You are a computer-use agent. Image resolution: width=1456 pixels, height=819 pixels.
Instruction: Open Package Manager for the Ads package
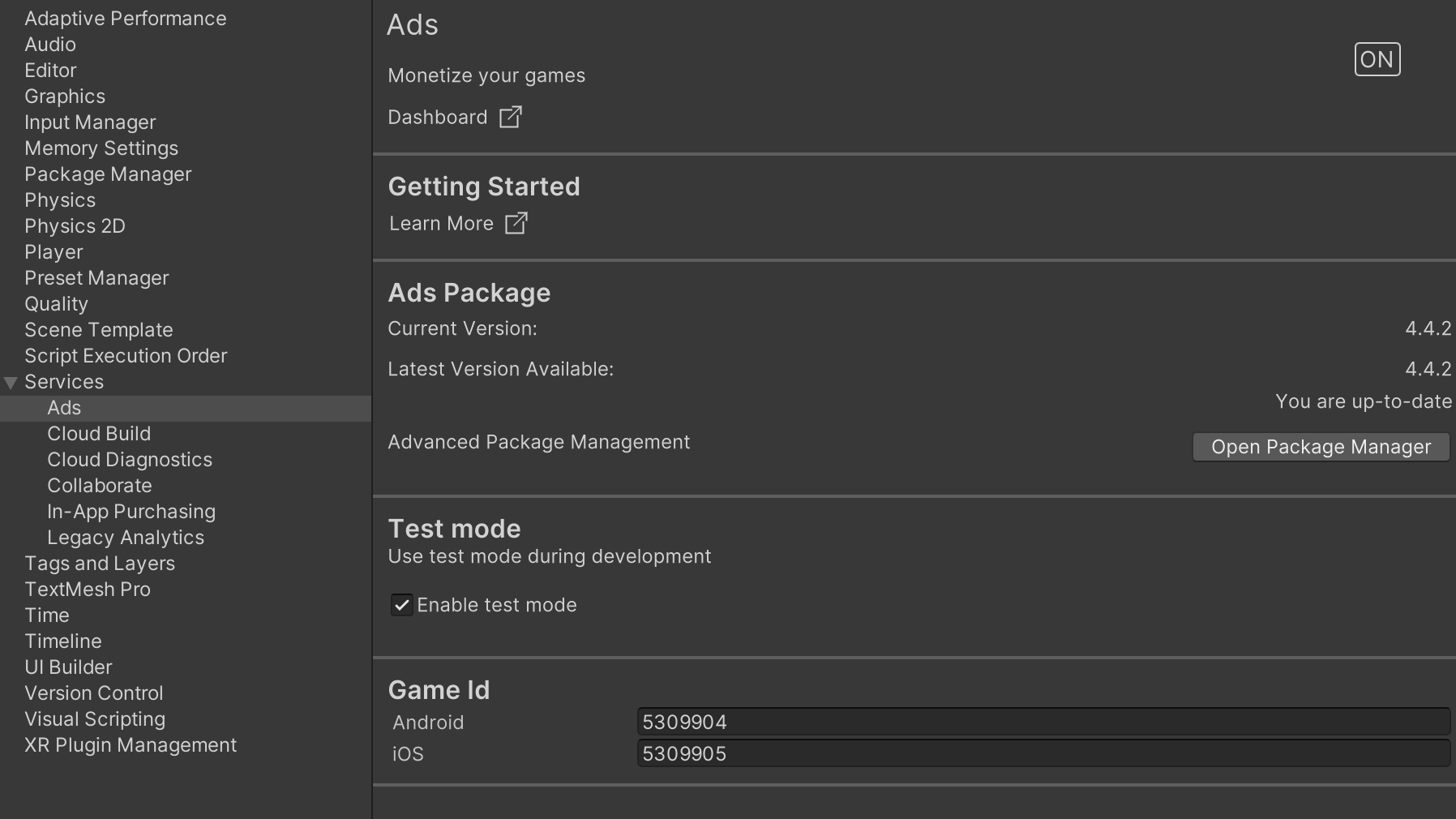(x=1321, y=447)
